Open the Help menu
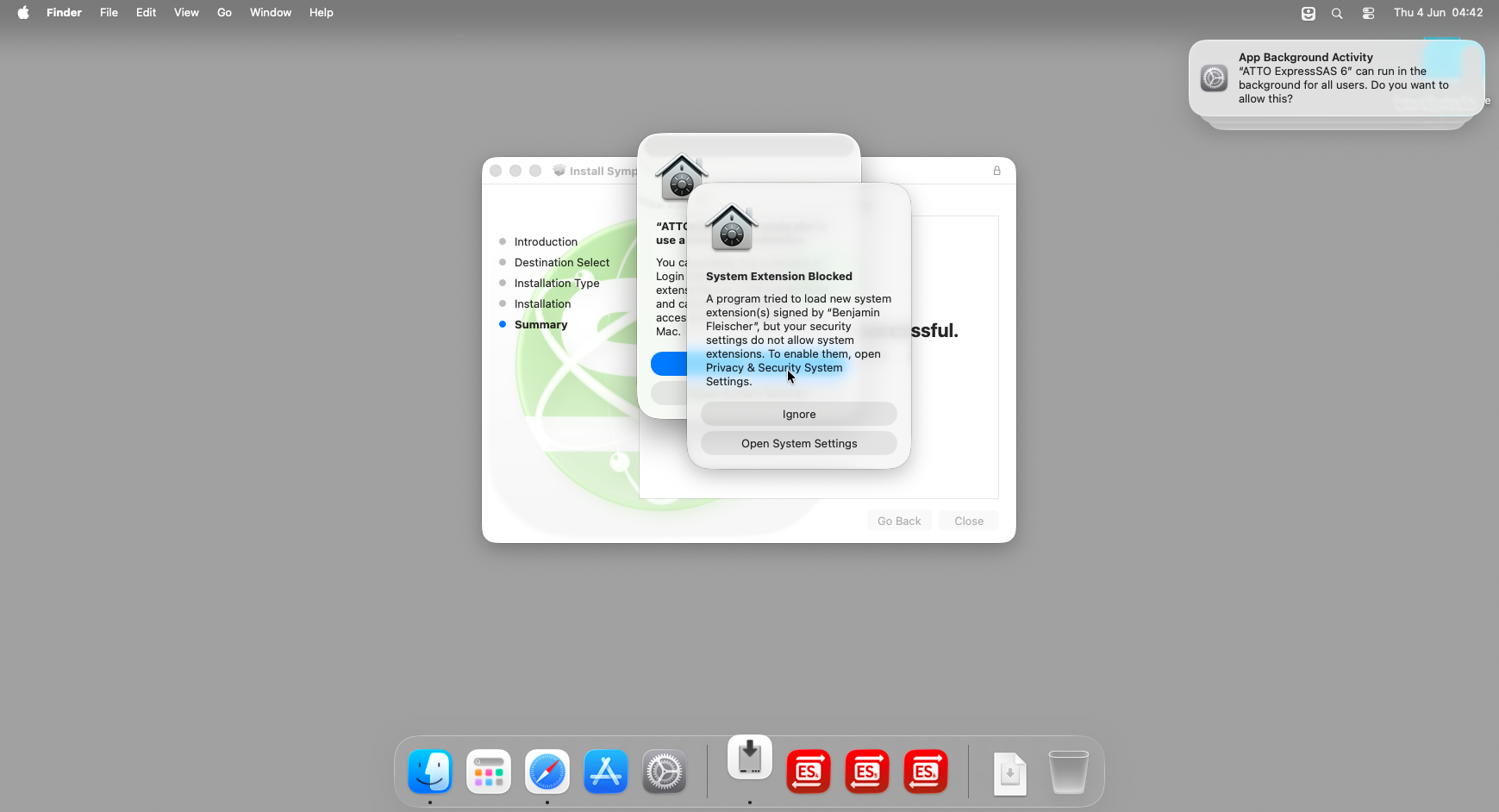The image size is (1499, 812). (322, 12)
